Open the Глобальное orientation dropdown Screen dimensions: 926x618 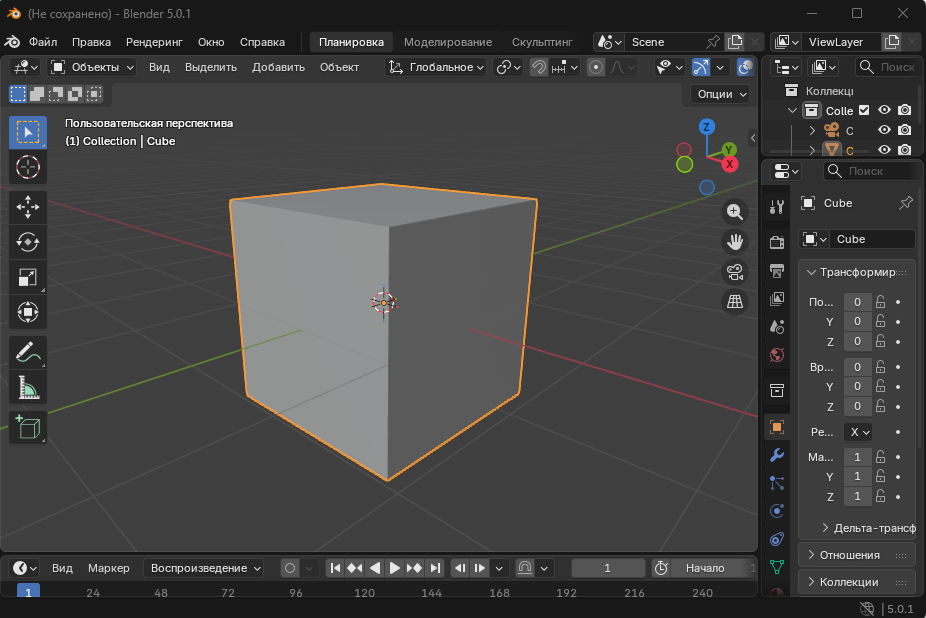pos(435,67)
